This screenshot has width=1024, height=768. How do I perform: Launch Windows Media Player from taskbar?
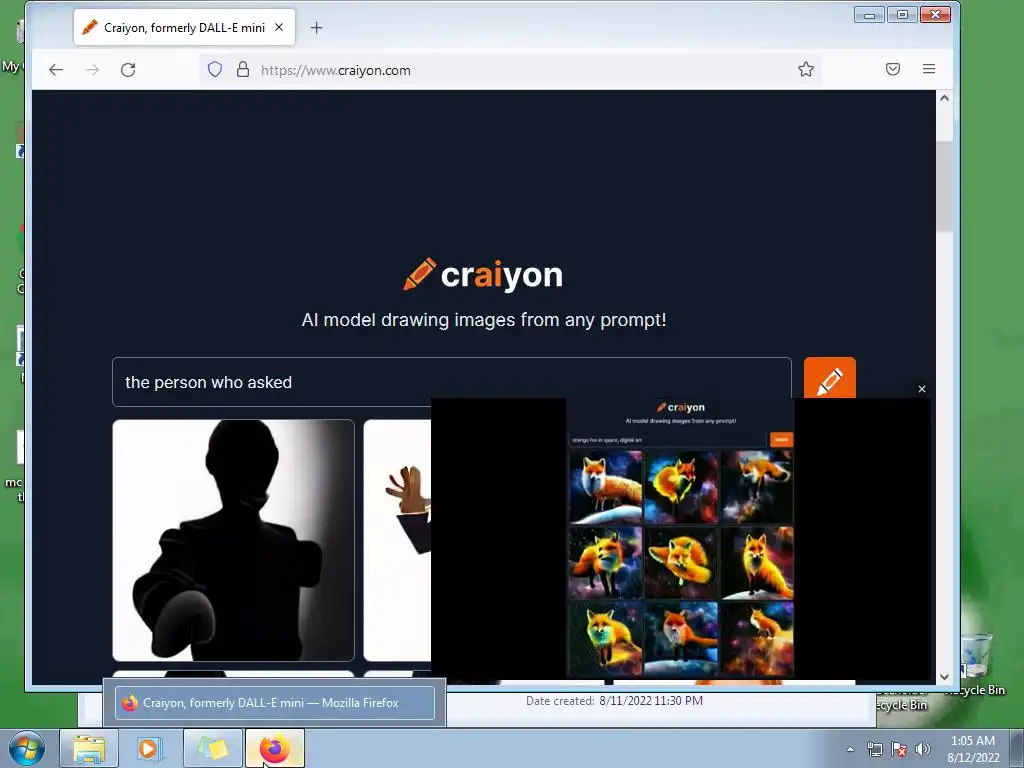pos(150,748)
